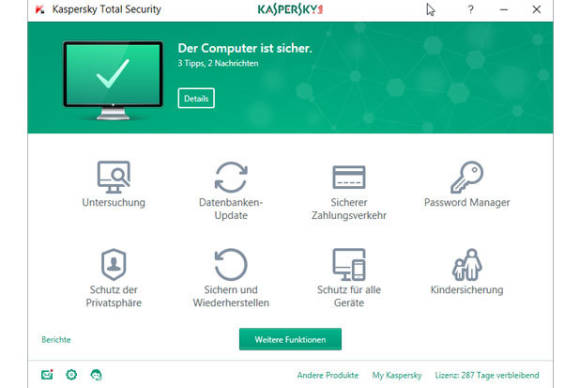Click 'Der Computer ist sicher.' heading
This screenshot has width=580, height=388.
click(245, 48)
